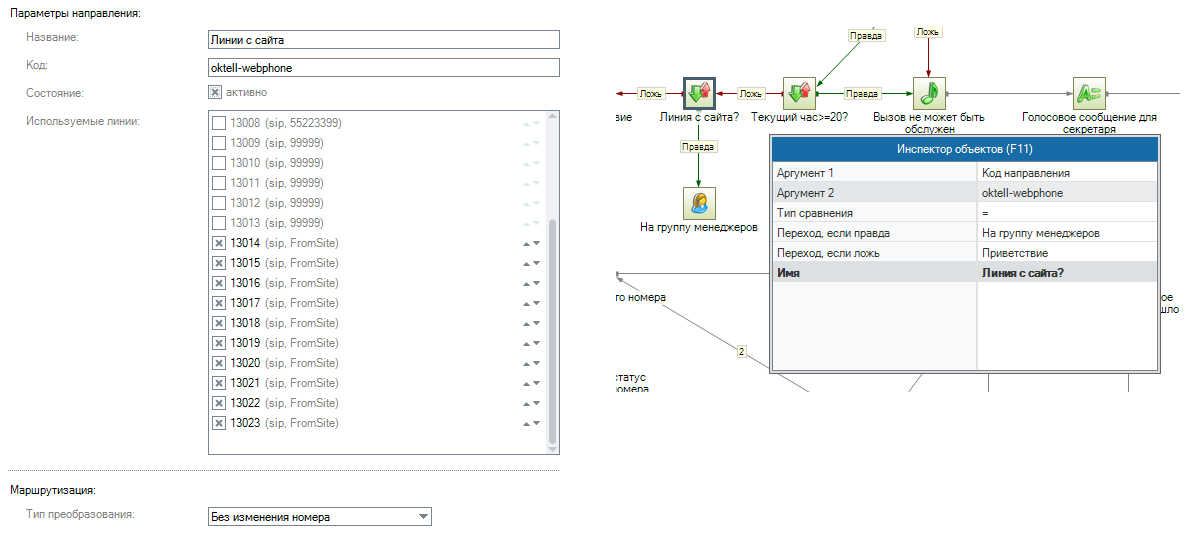Click the 'Состояние:' label
This screenshot has height=541, width=1201.
54,93
